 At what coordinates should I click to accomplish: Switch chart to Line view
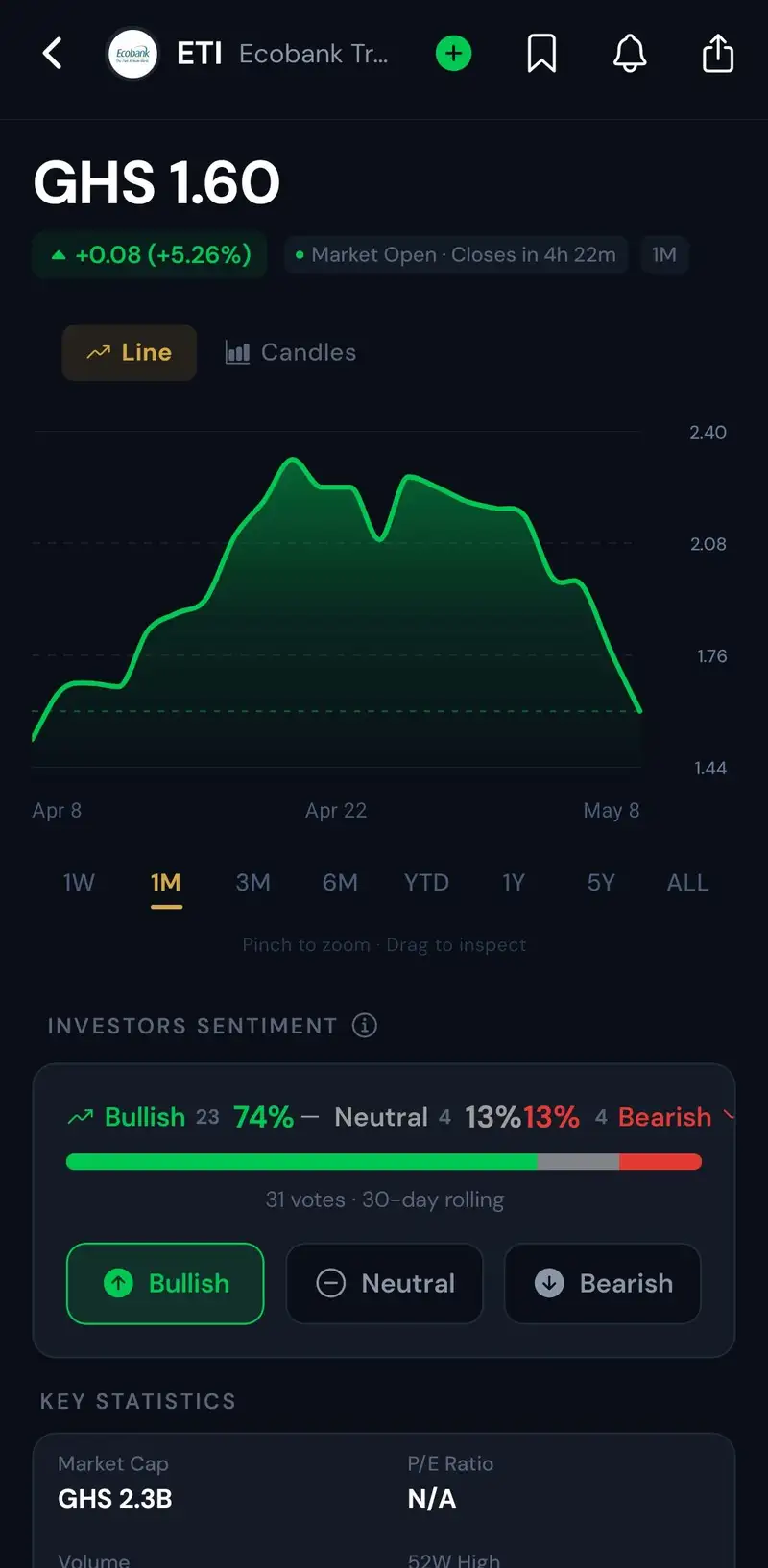tap(130, 352)
